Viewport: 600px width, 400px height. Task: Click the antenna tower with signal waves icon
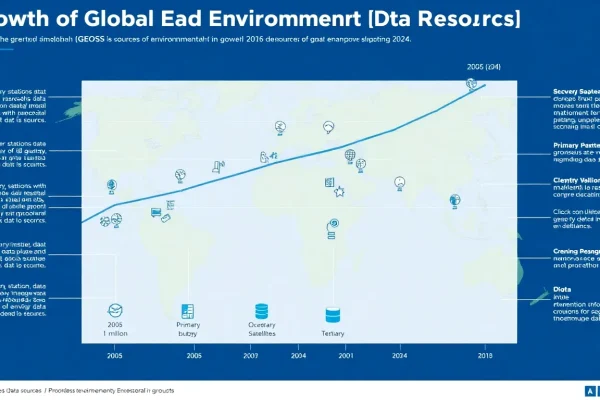point(218,167)
